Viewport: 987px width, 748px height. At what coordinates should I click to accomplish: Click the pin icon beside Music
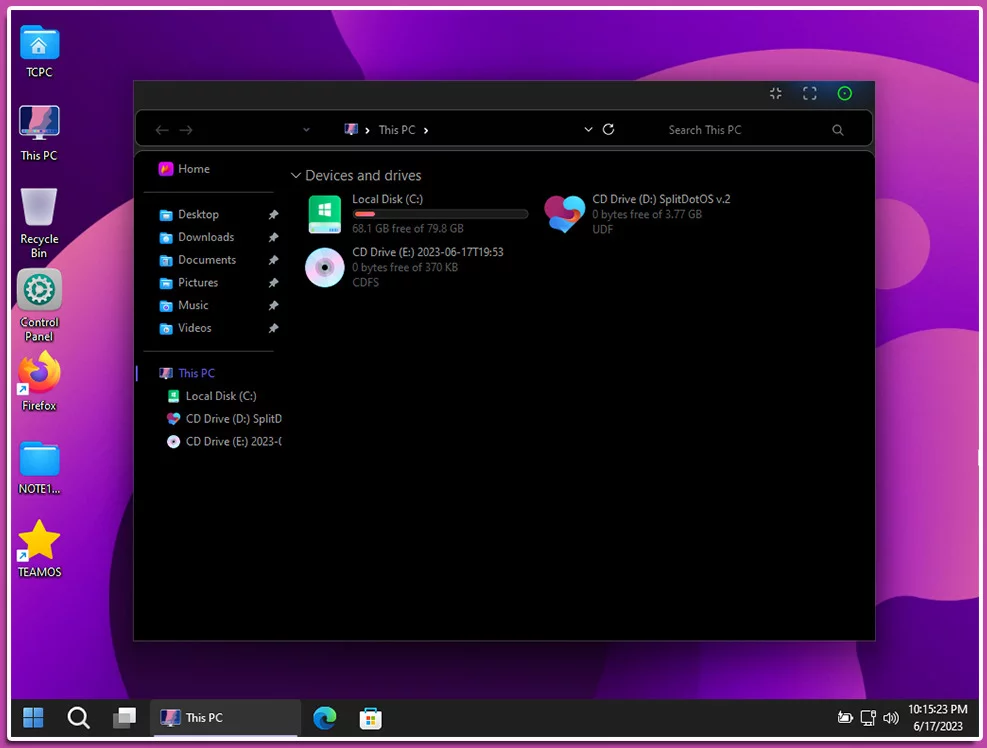273,305
